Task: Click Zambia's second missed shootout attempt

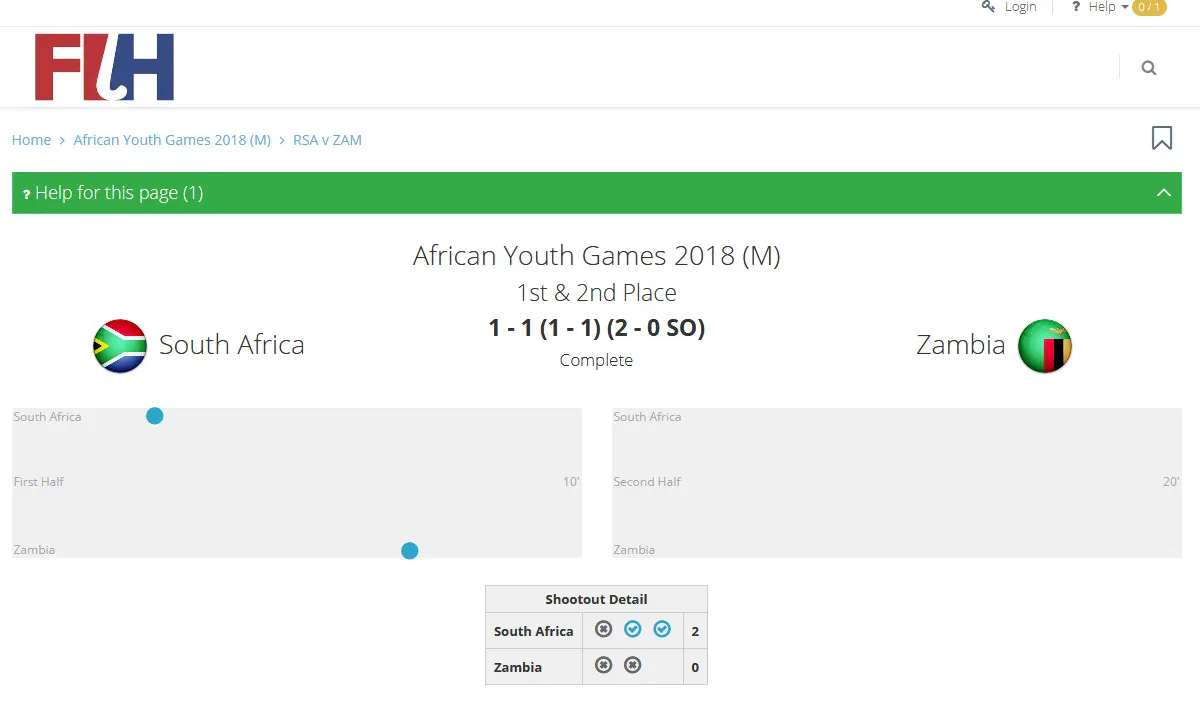Action: pos(632,665)
